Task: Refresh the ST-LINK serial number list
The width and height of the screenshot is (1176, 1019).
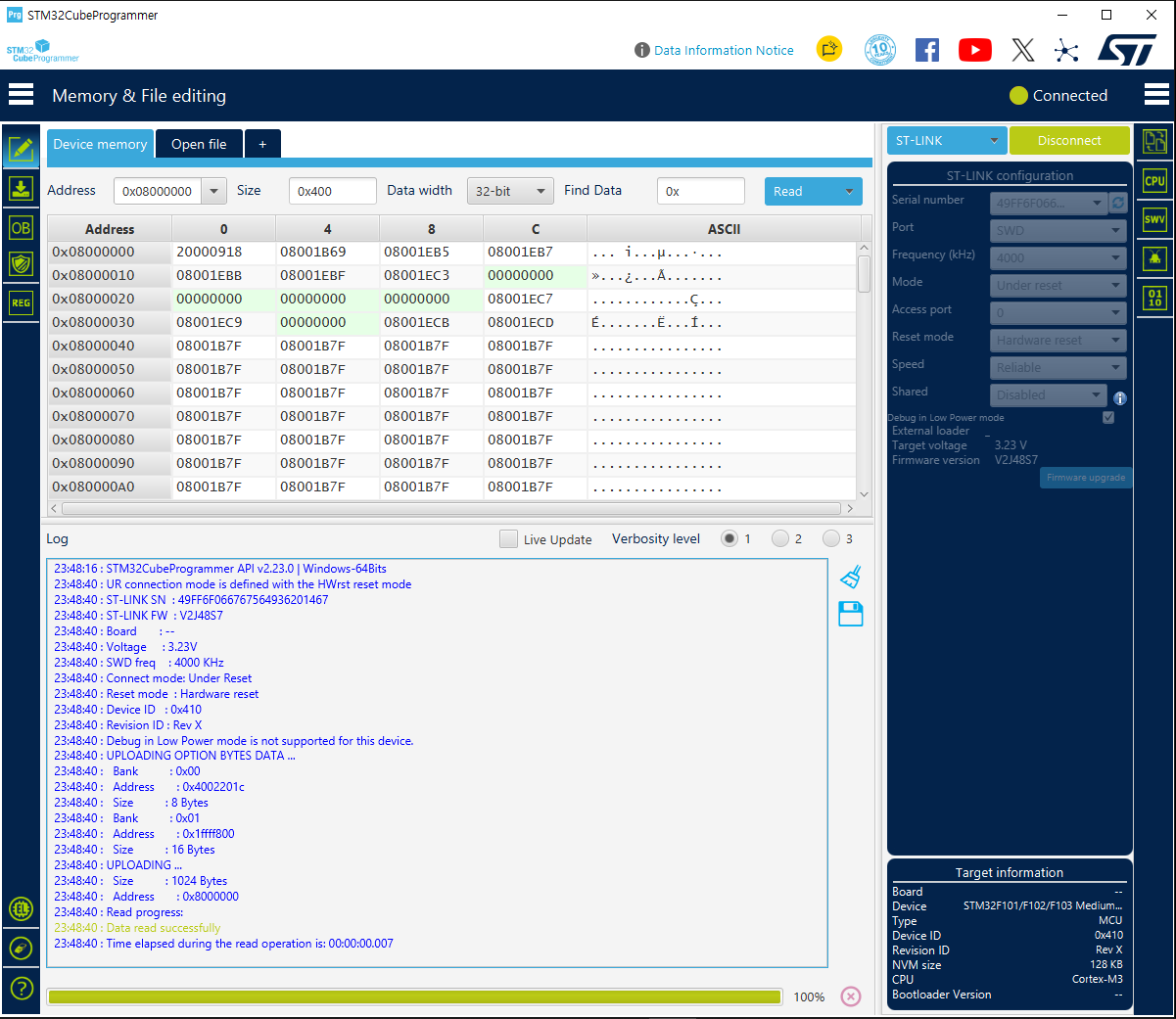Action: click(1118, 203)
